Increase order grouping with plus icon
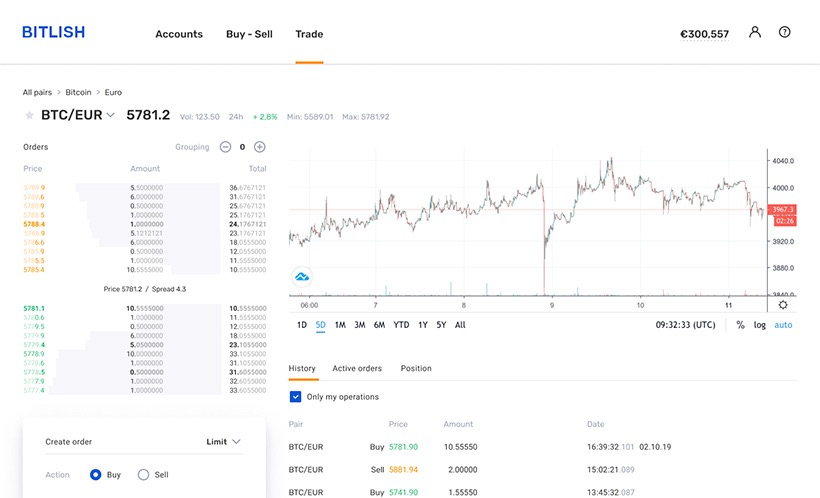 (260, 147)
